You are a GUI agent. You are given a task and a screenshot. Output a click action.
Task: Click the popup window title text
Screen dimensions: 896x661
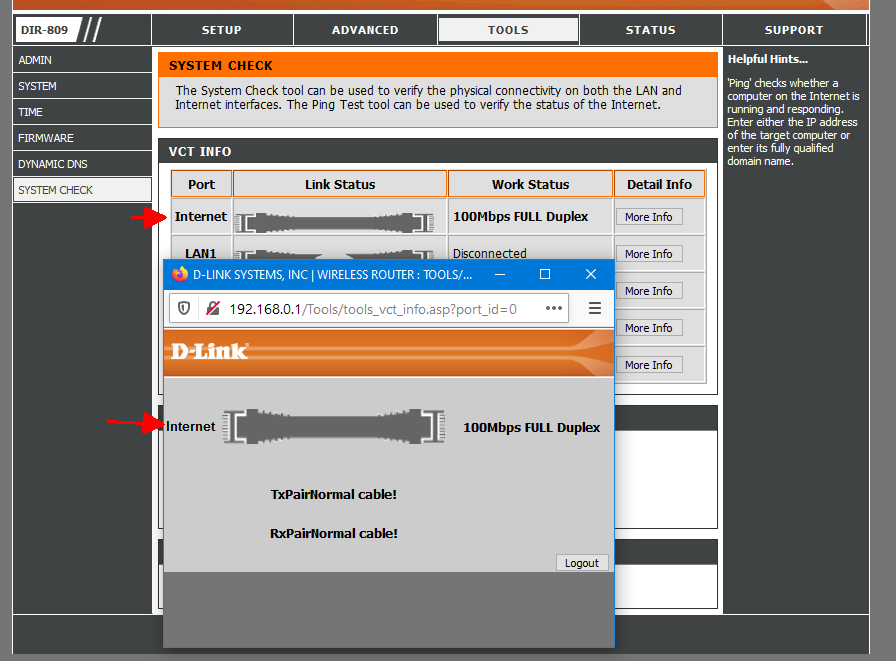[333, 274]
